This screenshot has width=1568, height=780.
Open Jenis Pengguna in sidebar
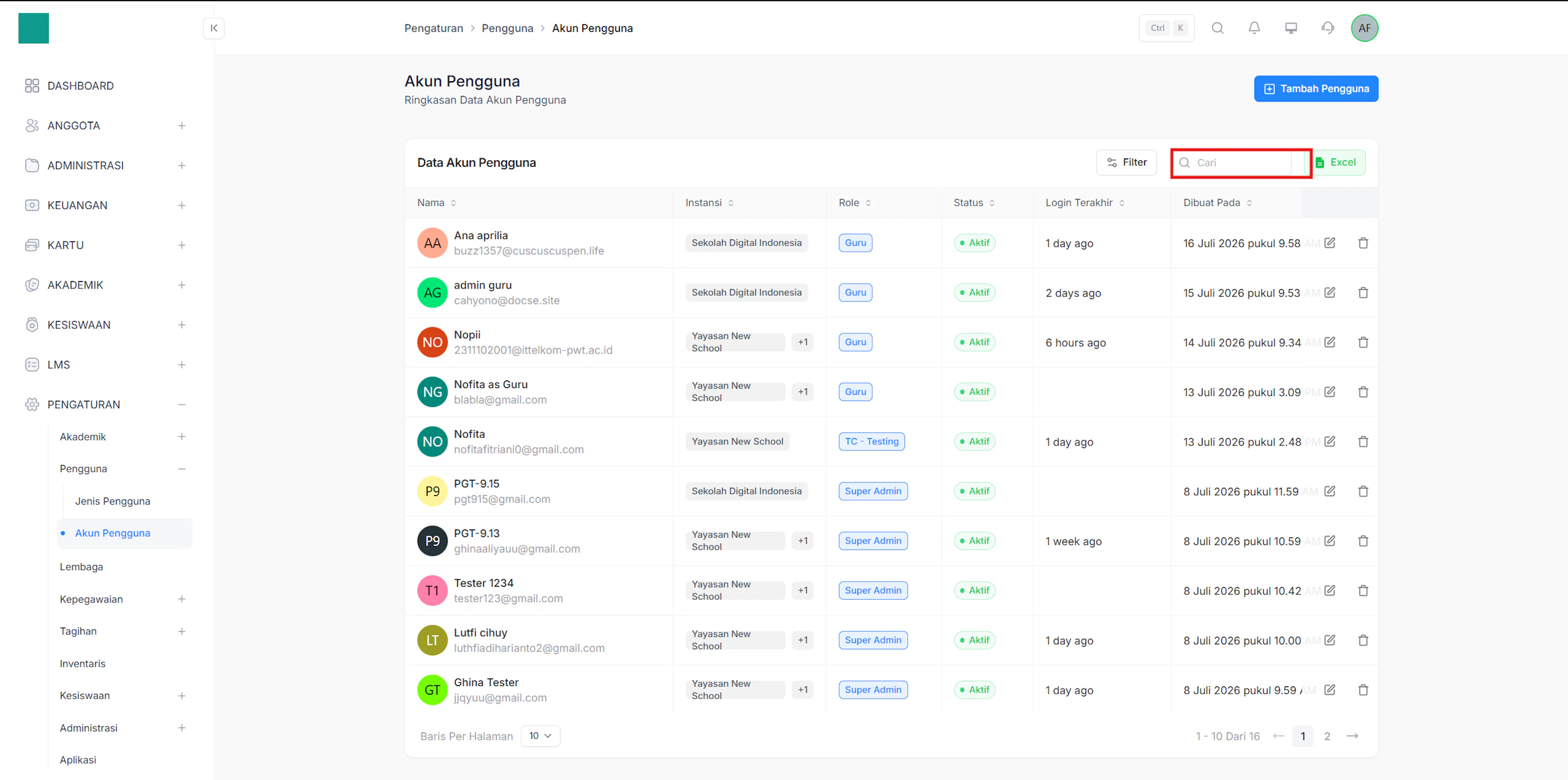point(113,501)
